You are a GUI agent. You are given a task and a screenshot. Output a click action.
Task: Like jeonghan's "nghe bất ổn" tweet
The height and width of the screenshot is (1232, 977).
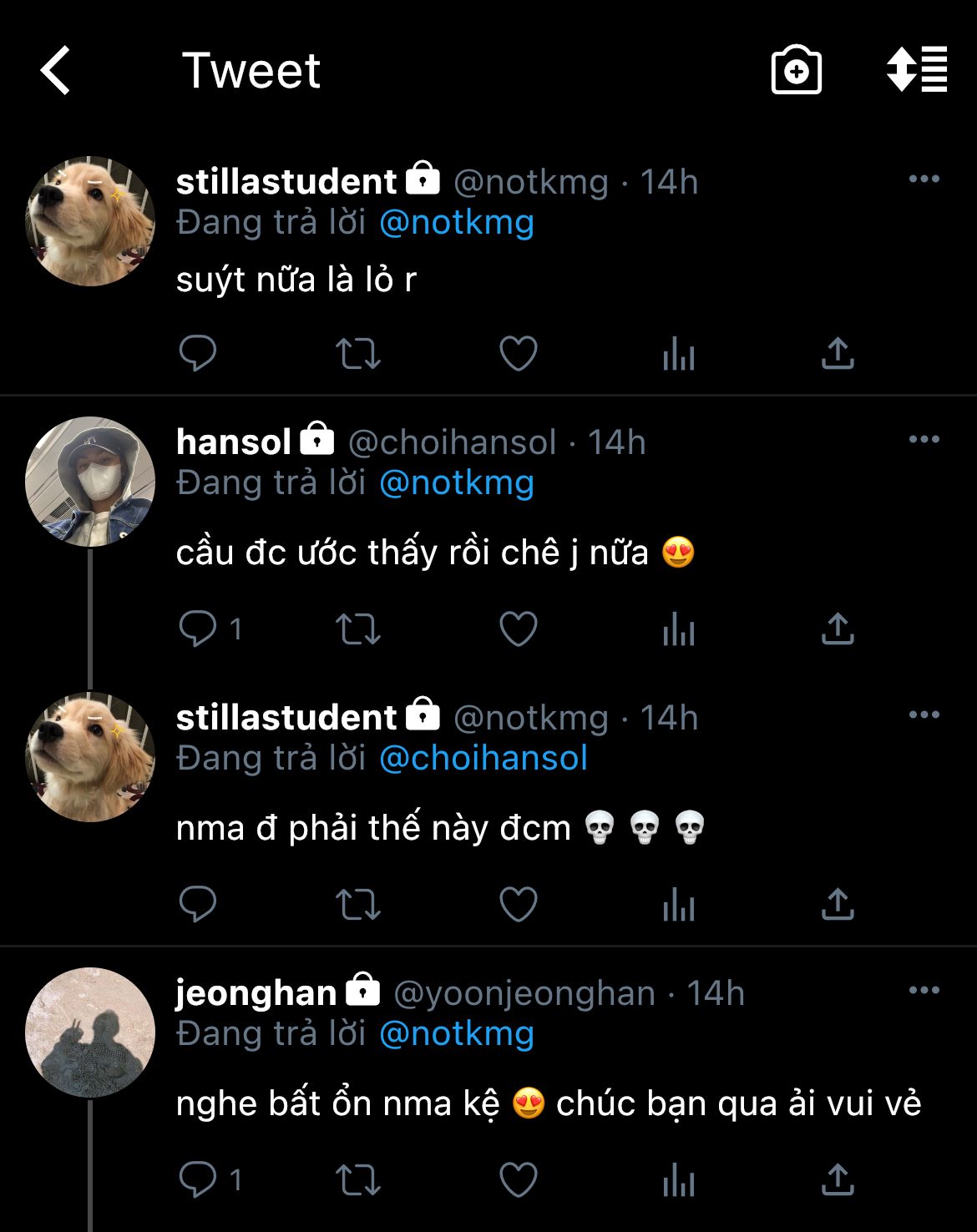[x=518, y=1179]
